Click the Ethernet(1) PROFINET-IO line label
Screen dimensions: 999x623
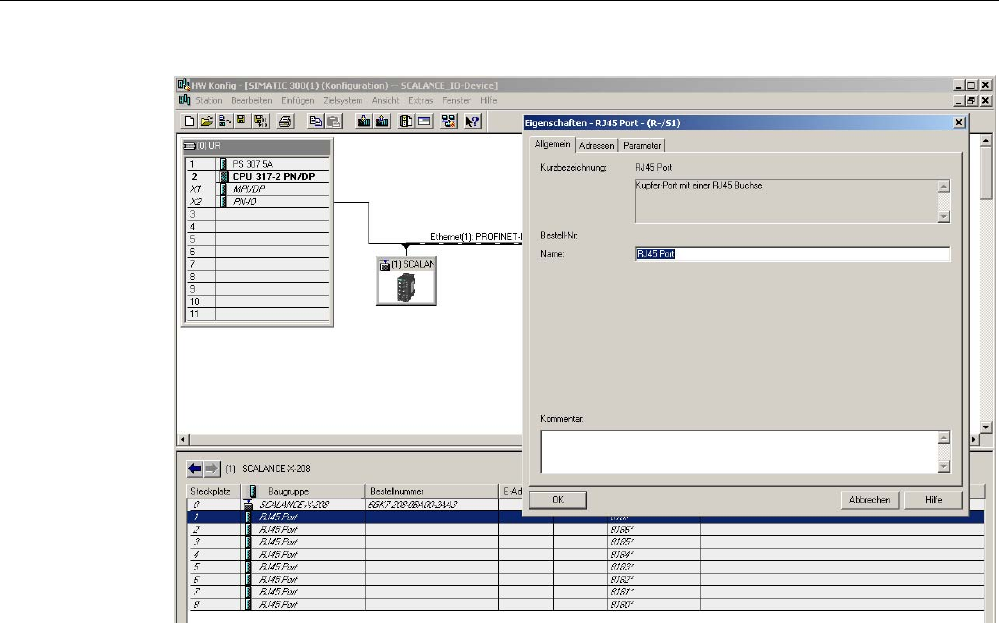coord(476,236)
